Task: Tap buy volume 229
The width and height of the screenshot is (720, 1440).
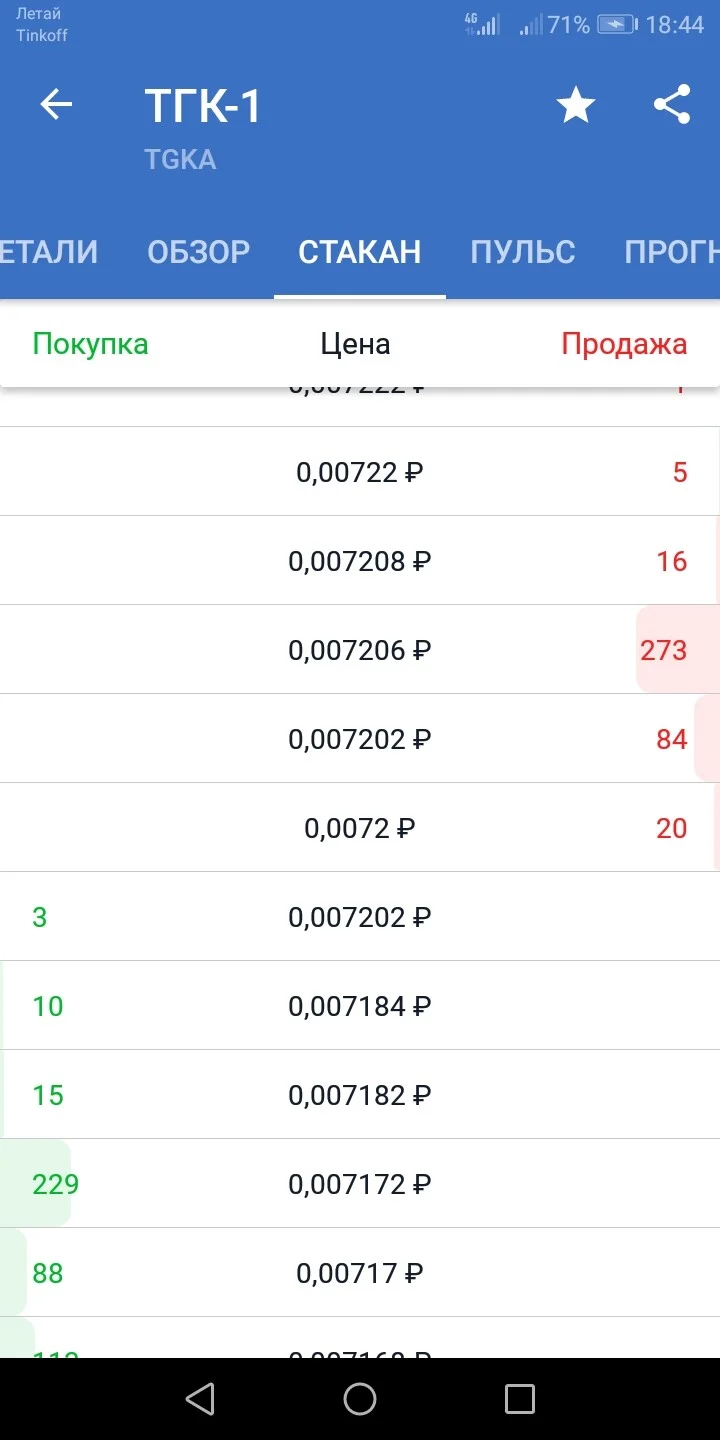Action: (56, 1184)
